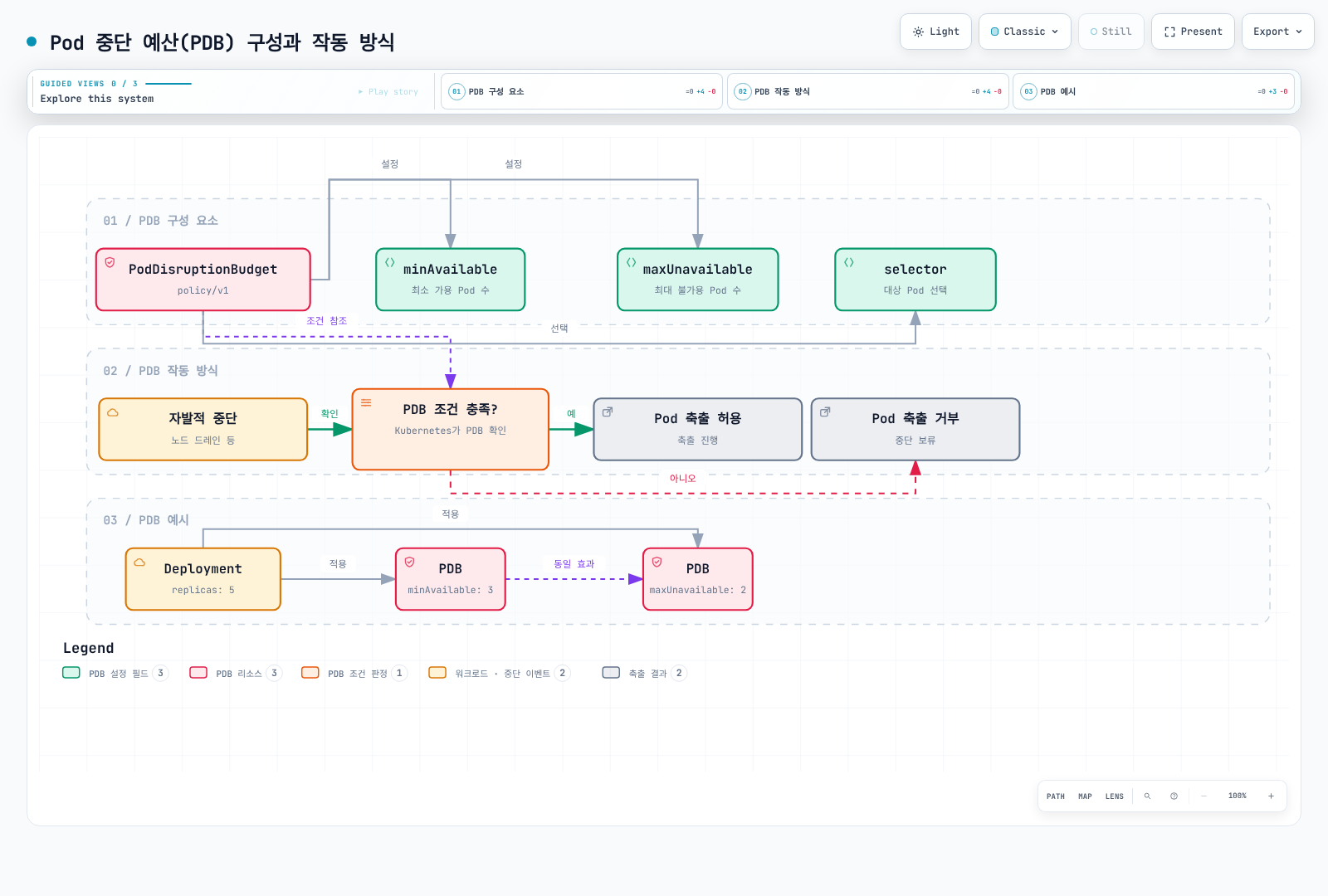Toggle PATH mode in bottom toolbar
Screen dimensions: 1328x896
click(1055, 796)
